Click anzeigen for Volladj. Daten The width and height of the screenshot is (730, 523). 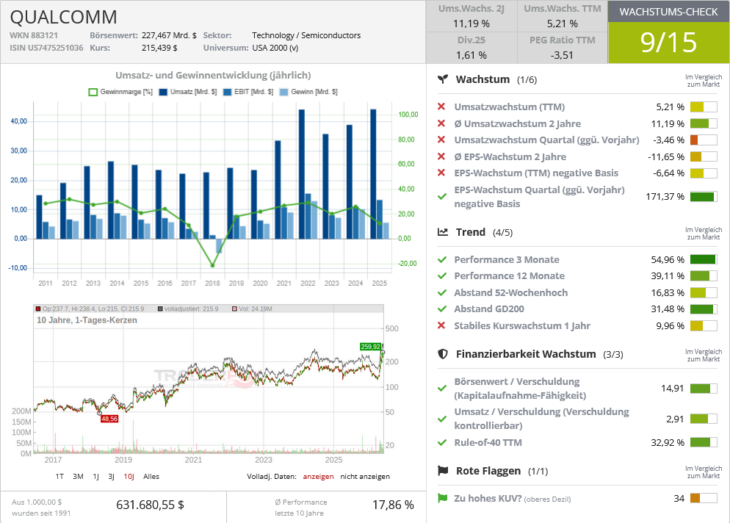point(318,476)
